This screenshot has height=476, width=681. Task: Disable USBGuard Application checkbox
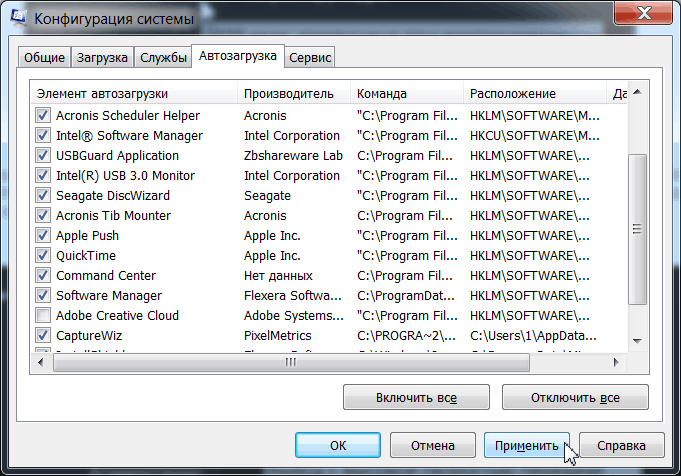coord(43,155)
